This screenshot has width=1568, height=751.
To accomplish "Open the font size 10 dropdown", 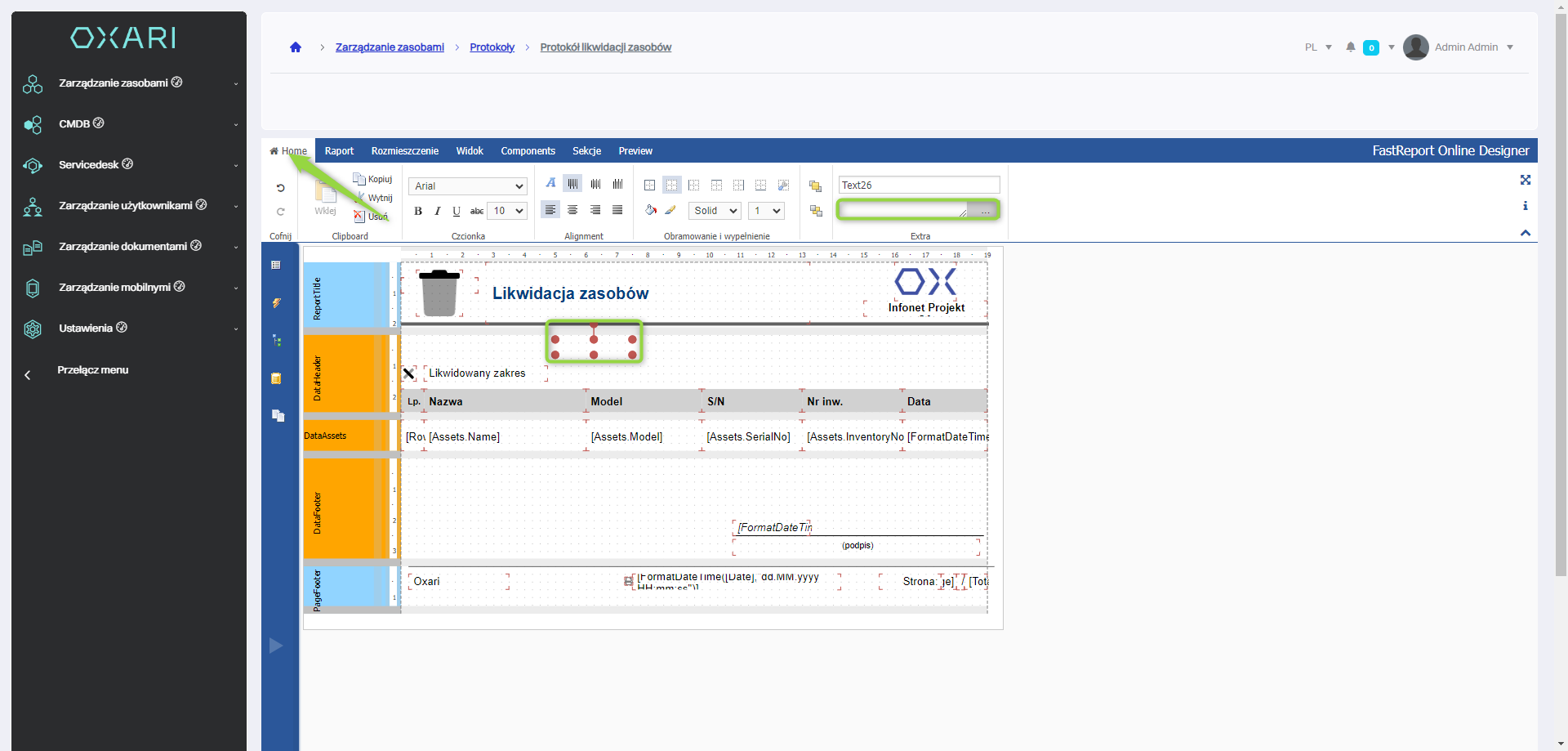I will pyautogui.click(x=507, y=211).
